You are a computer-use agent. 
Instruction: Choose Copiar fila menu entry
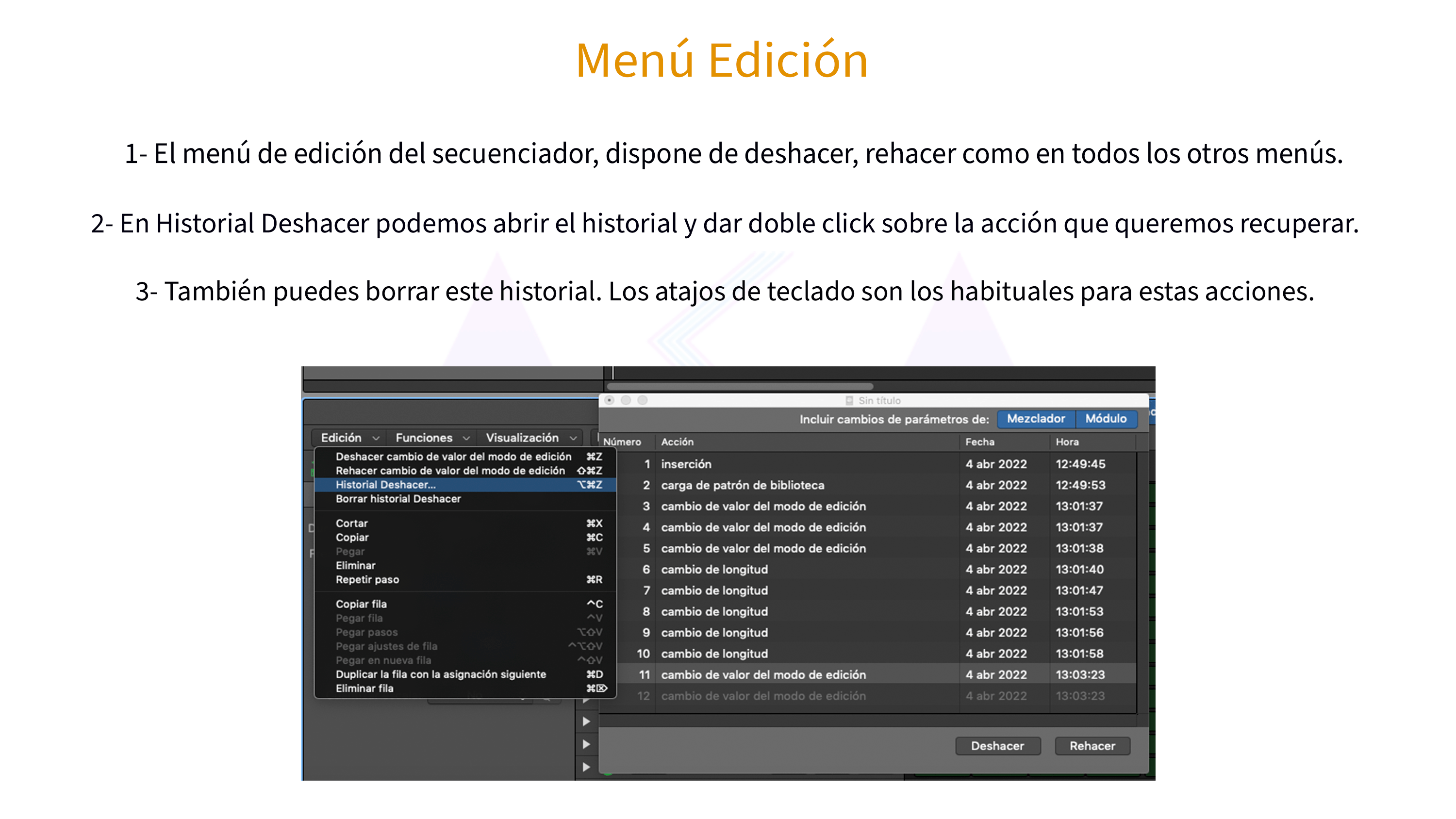pyautogui.click(x=465, y=604)
